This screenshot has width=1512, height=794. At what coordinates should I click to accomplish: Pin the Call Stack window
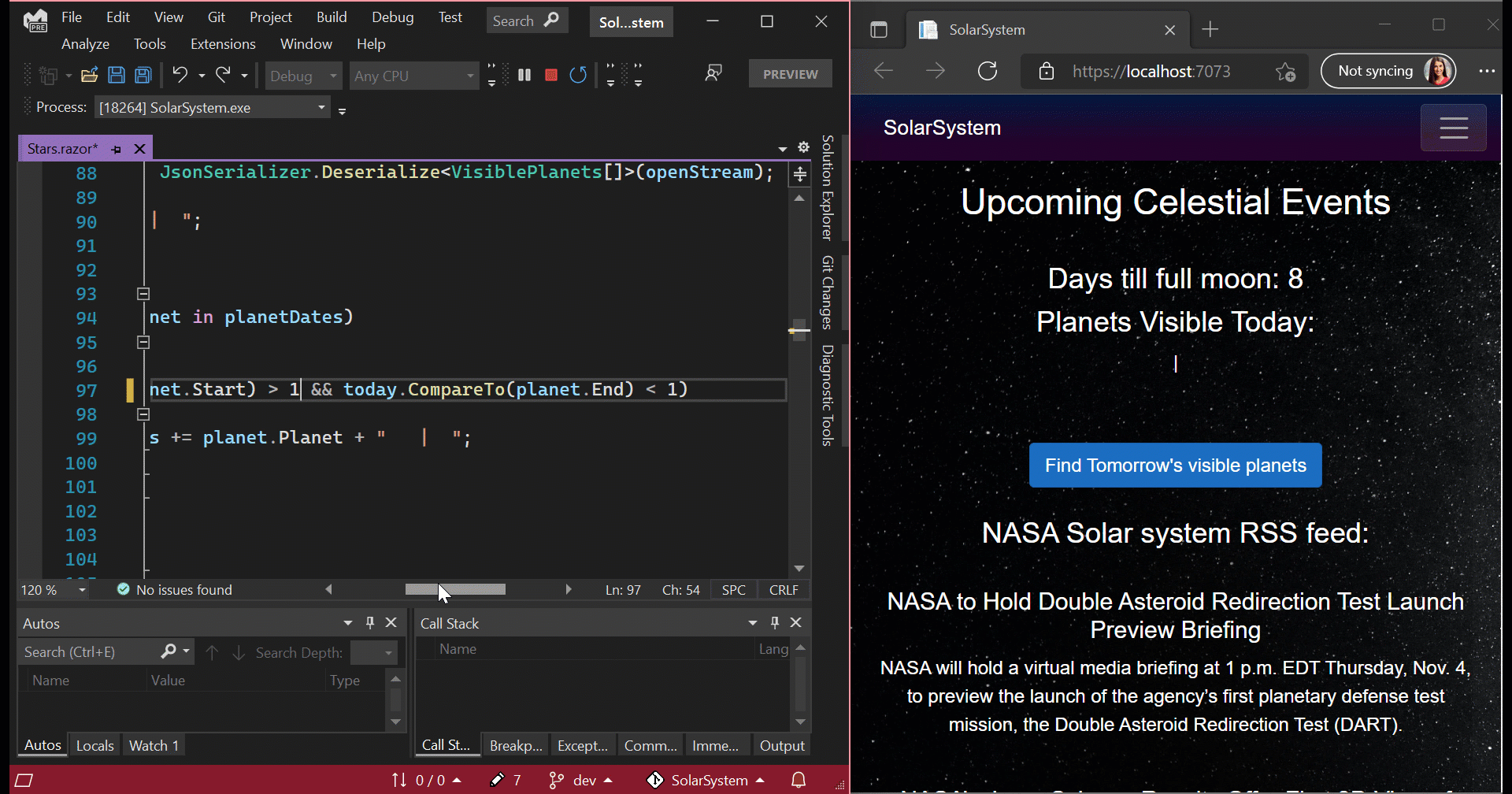point(774,622)
